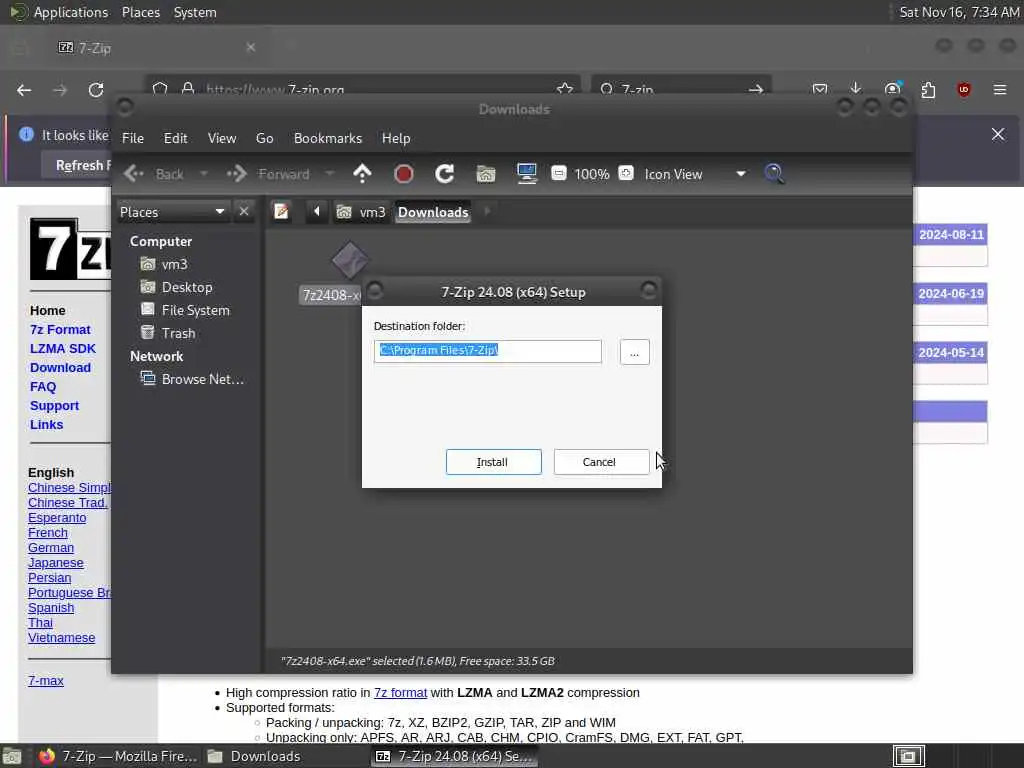Reload the page in Firefox
Screen dimensions: 1024x768
coord(96,90)
